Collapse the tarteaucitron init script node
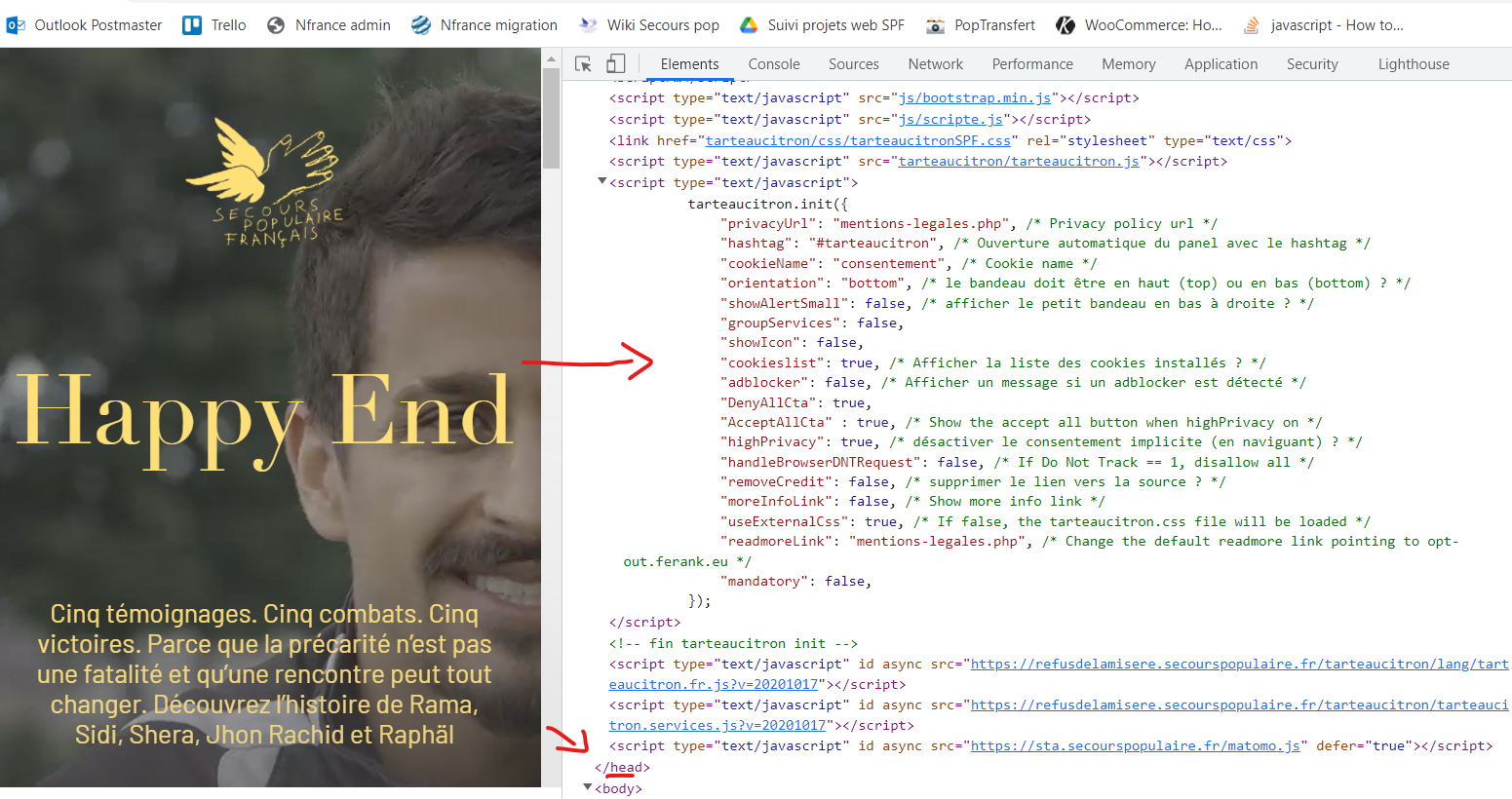The height and width of the screenshot is (799, 1512). coord(601,182)
